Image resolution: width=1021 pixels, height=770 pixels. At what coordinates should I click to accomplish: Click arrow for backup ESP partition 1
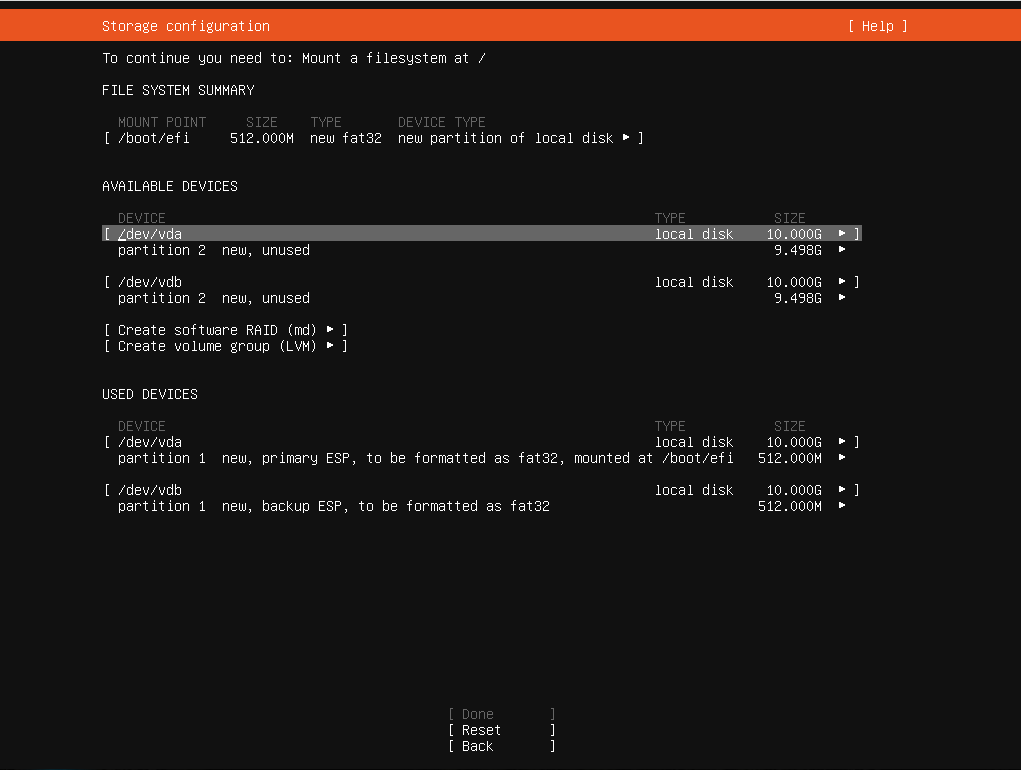point(842,506)
